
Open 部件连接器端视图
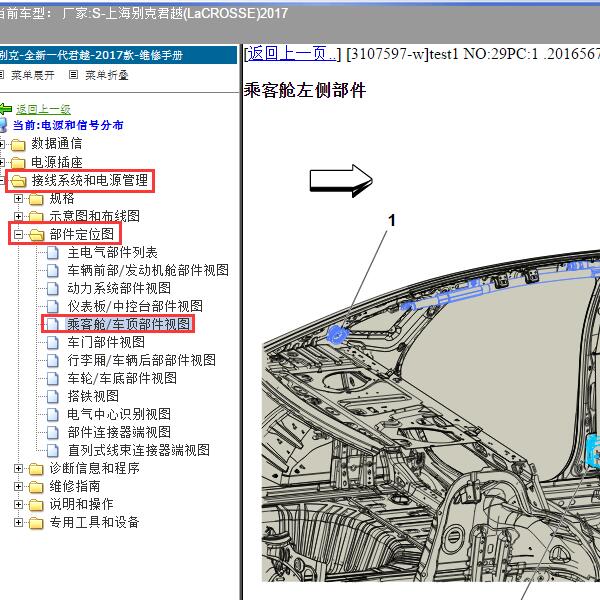click(119, 432)
